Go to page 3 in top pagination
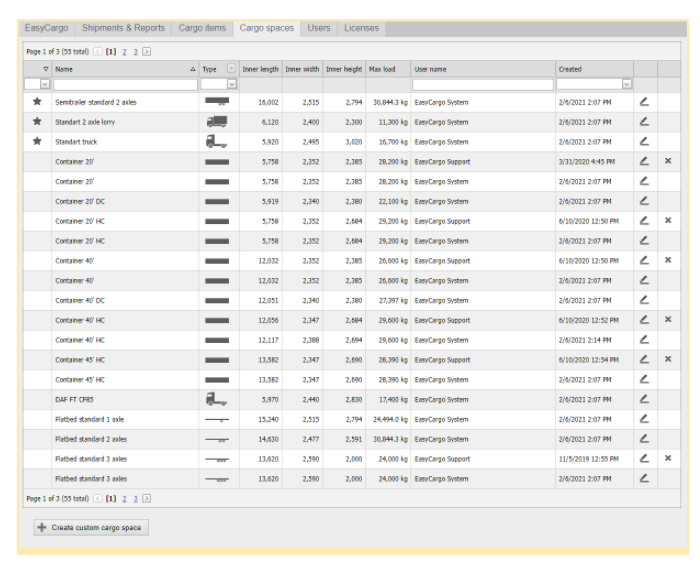Viewport: 700px width, 573px height. coord(135,50)
